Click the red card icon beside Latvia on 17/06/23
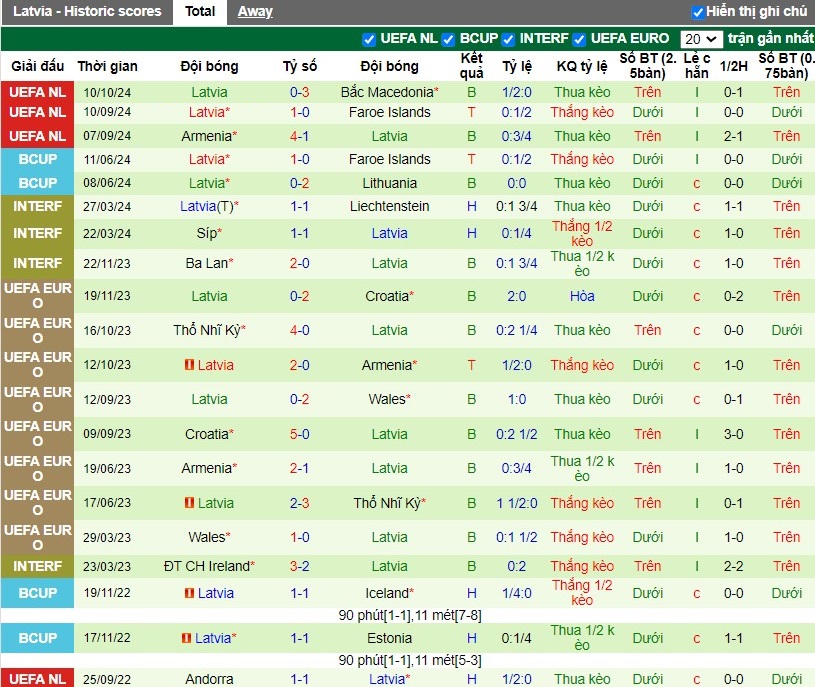 [x=189, y=503]
